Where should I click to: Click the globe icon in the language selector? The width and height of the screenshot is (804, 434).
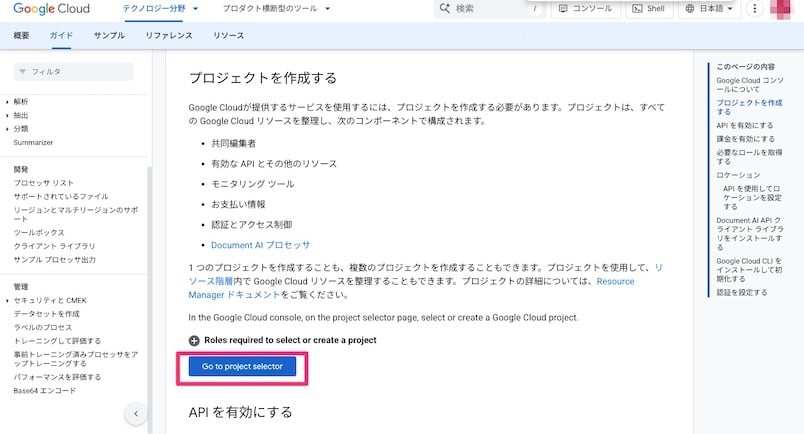tap(690, 9)
